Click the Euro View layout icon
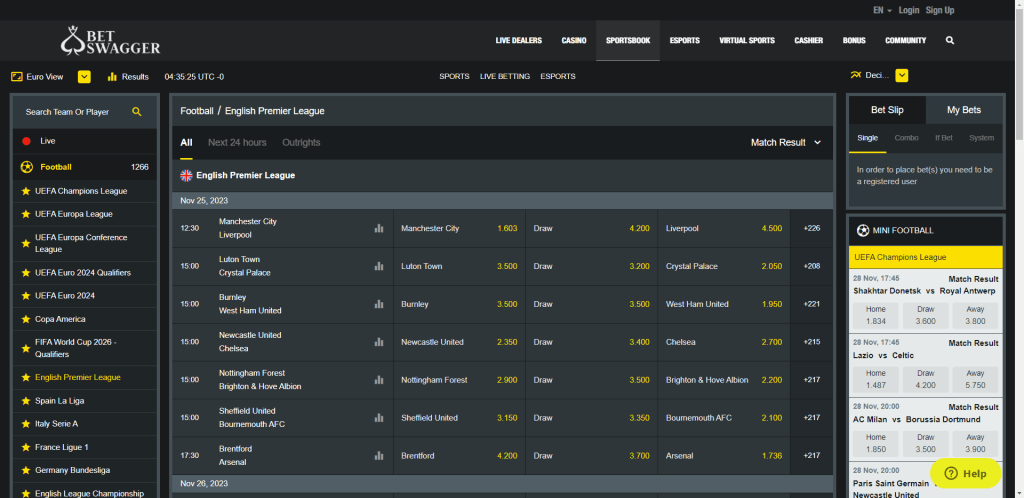 17,76
